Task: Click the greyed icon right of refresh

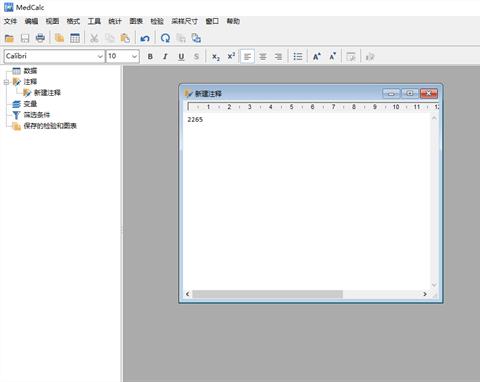Action: coord(181,38)
